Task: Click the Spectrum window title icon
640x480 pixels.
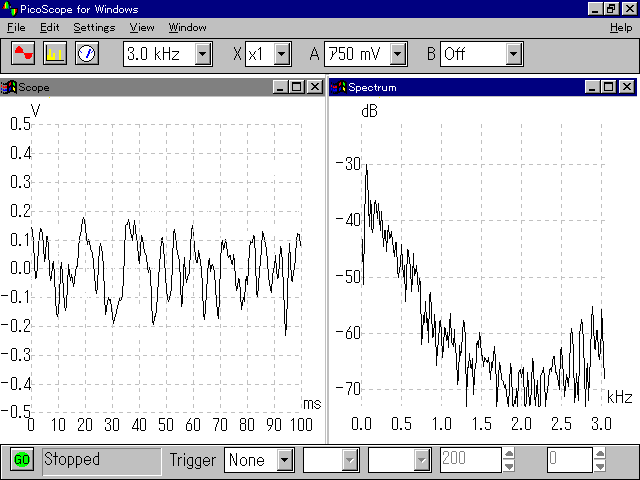Action: click(338, 87)
